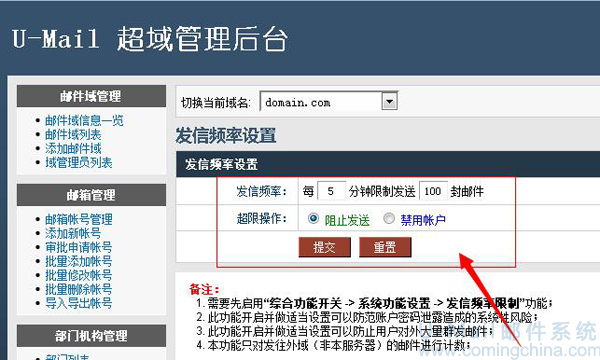Select the 禁用帐户 radio button
Screen dimensions: 600x360
[389, 218]
